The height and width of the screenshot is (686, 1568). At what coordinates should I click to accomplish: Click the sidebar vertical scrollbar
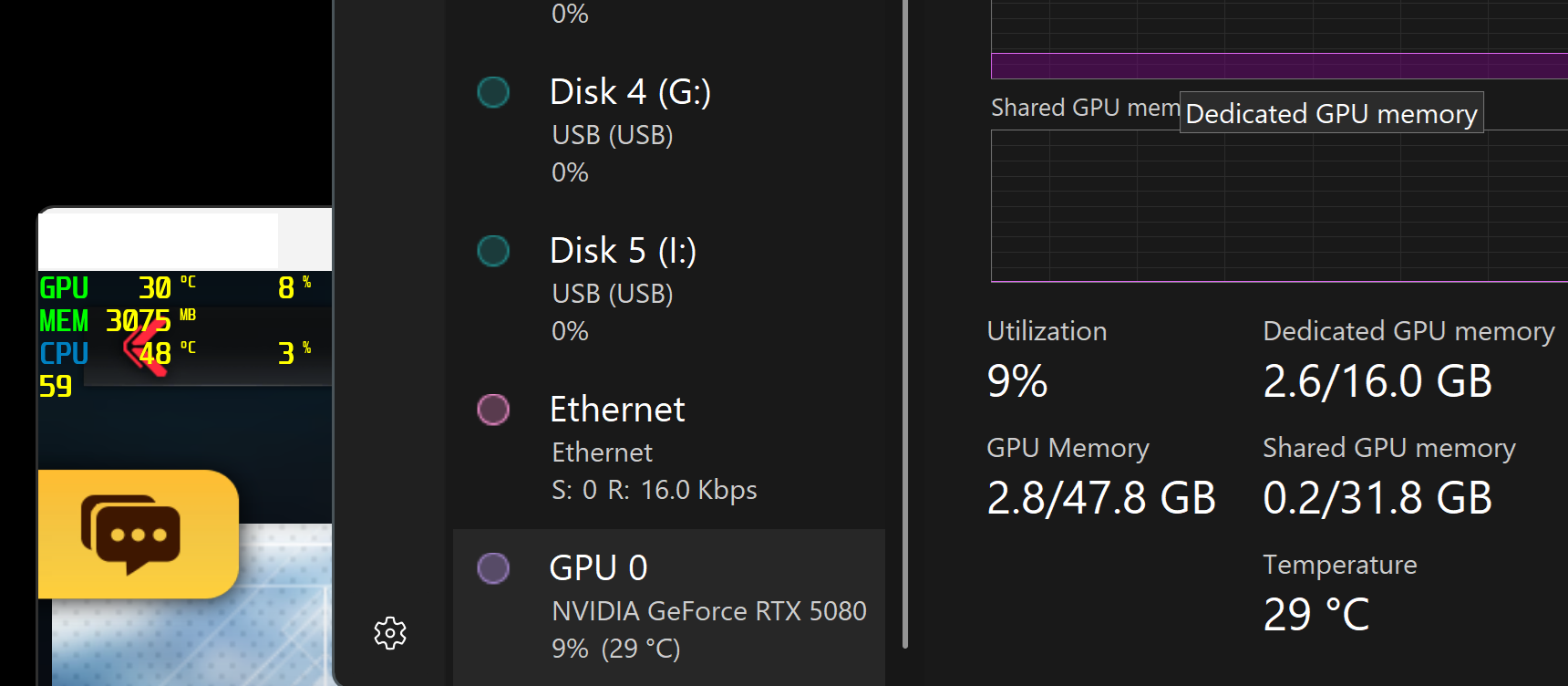pyautogui.click(x=904, y=319)
